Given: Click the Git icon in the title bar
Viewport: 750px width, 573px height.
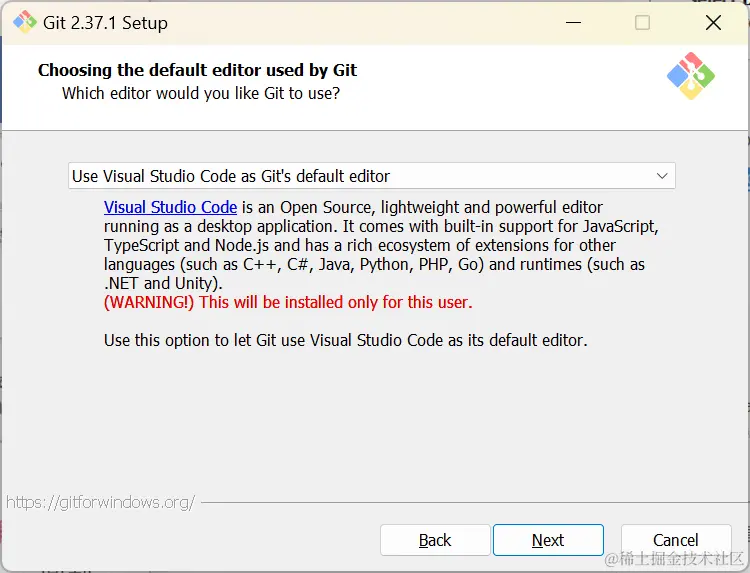Looking at the screenshot, I should (x=25, y=22).
